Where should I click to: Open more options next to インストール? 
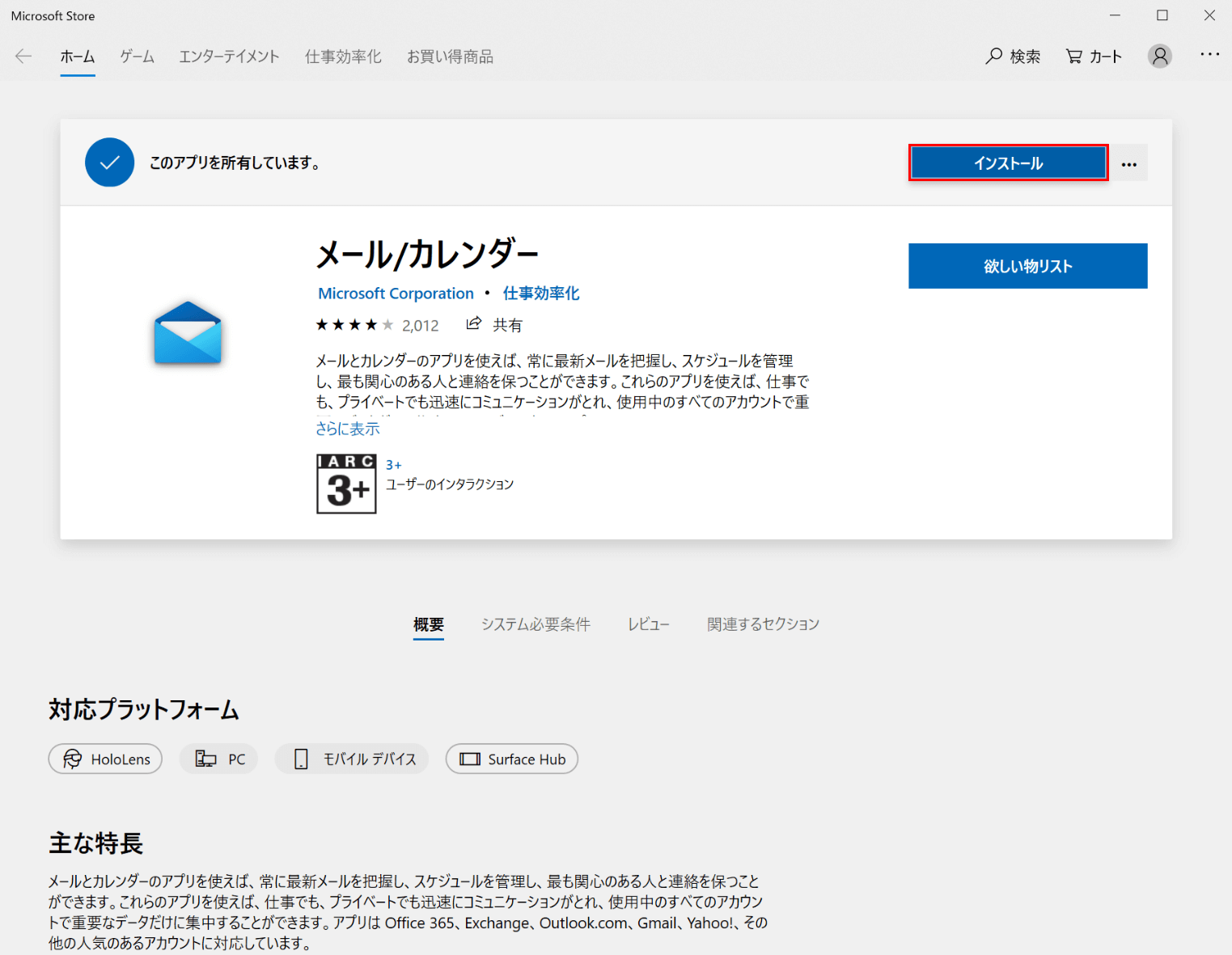pos(1128,163)
